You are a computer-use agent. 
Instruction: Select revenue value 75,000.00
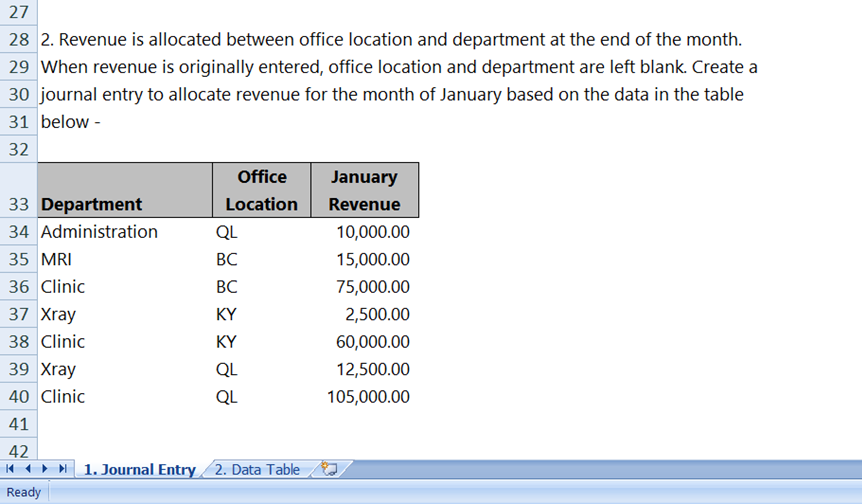(365, 287)
